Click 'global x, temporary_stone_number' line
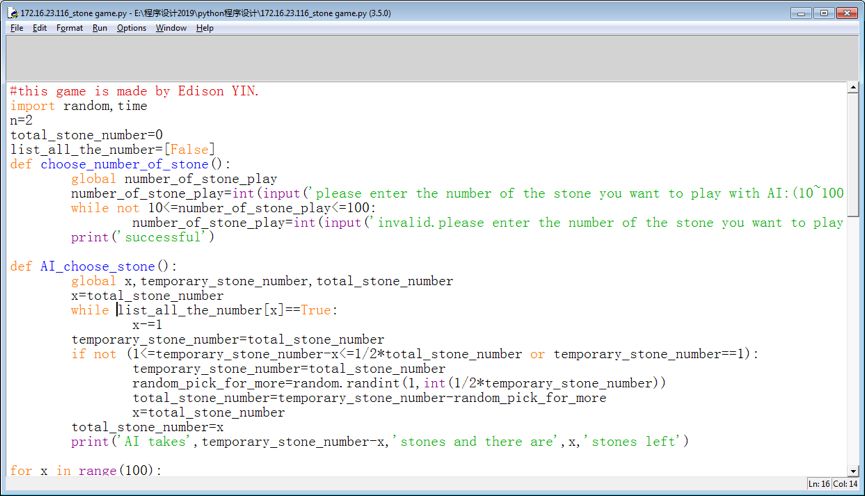Image resolution: width=865 pixels, height=496 pixels. [x=261, y=281]
